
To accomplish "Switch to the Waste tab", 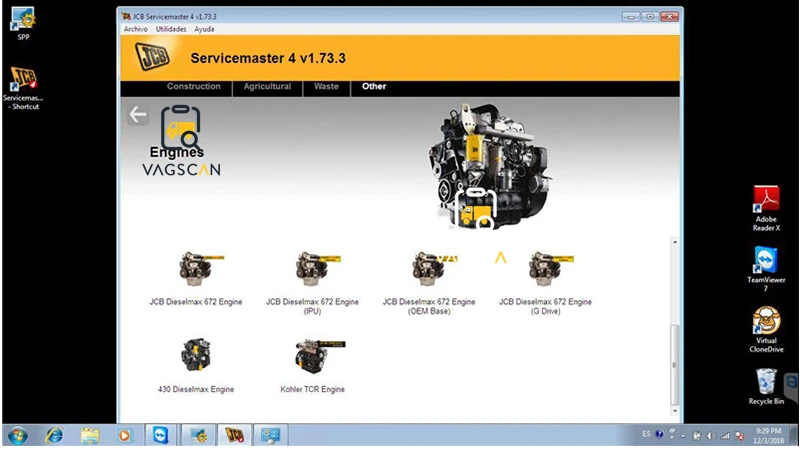I will pyautogui.click(x=326, y=87).
